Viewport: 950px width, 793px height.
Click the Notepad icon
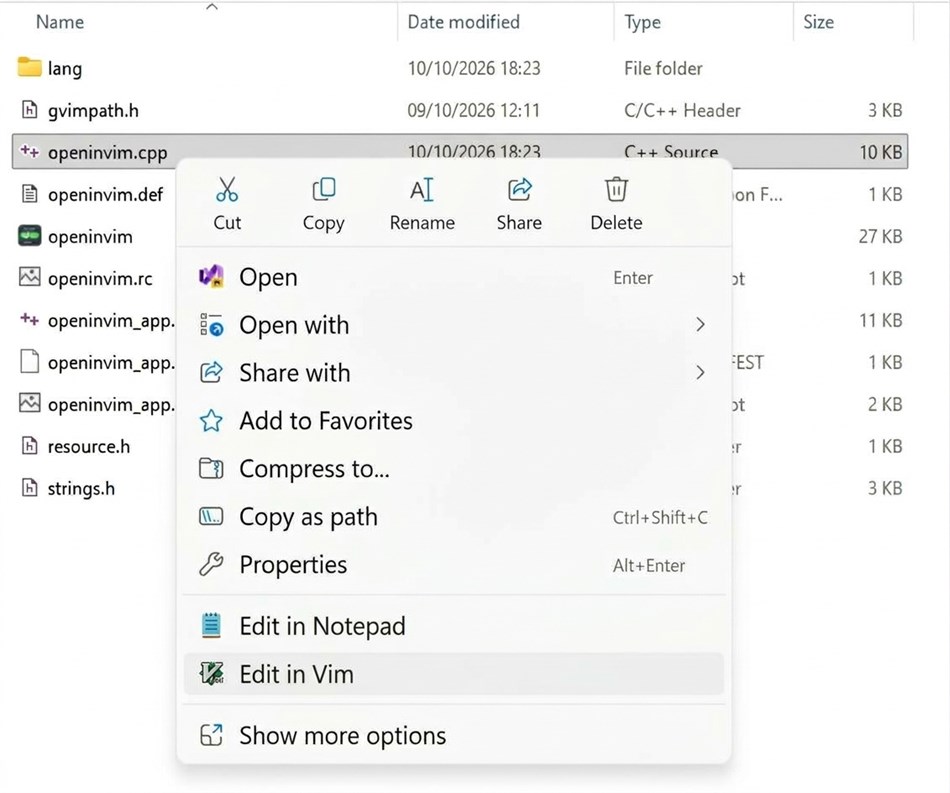pos(211,625)
